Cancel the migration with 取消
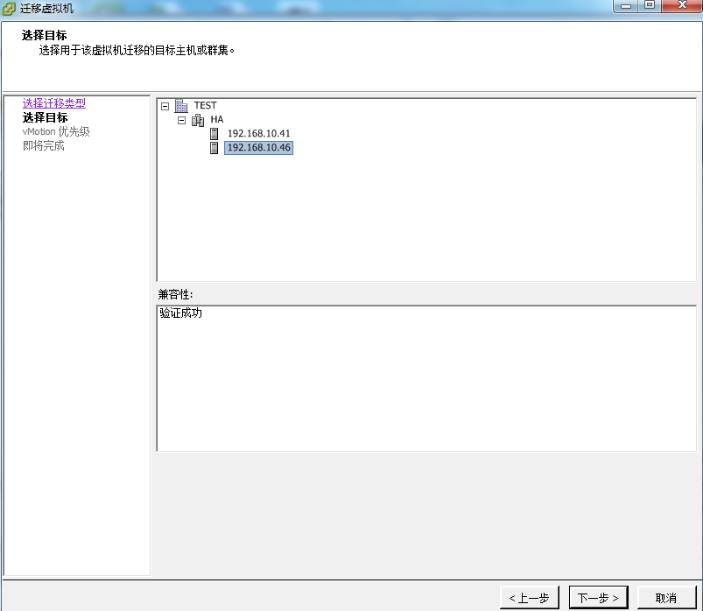The height and width of the screenshot is (611, 703). point(666,597)
